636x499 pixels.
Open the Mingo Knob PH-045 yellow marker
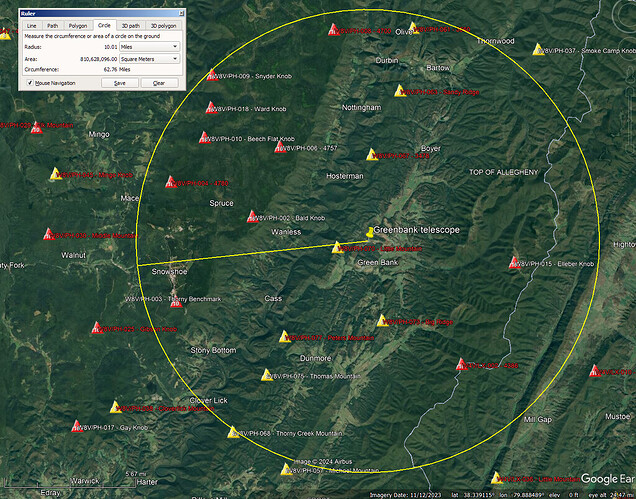tap(56, 174)
